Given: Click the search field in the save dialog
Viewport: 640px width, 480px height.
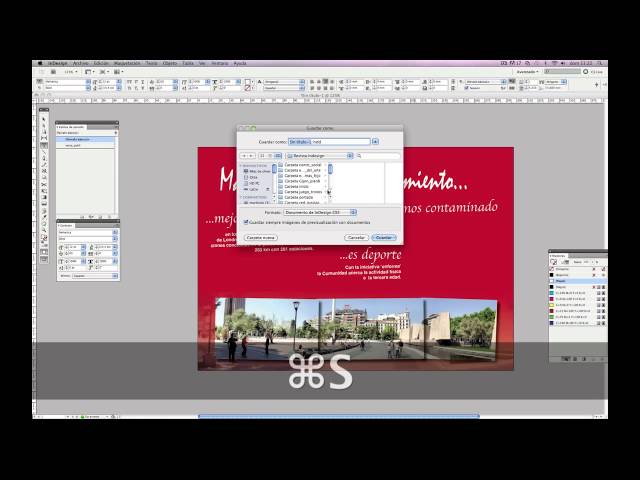Looking at the screenshot, I should (378, 156).
